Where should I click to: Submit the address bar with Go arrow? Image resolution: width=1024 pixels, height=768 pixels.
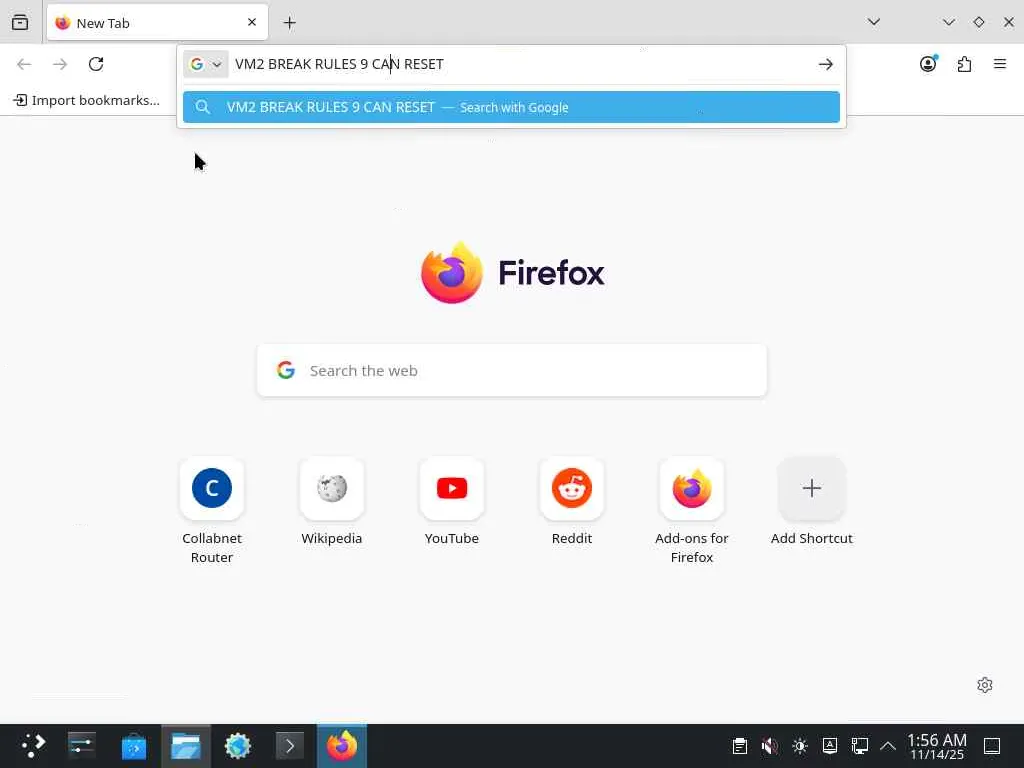point(825,64)
